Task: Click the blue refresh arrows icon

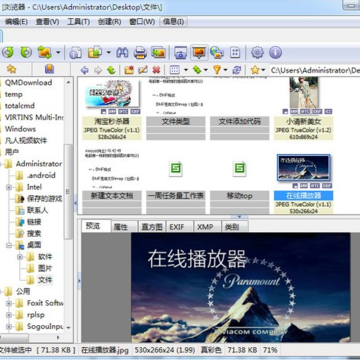Action: pyautogui.click(x=237, y=70)
